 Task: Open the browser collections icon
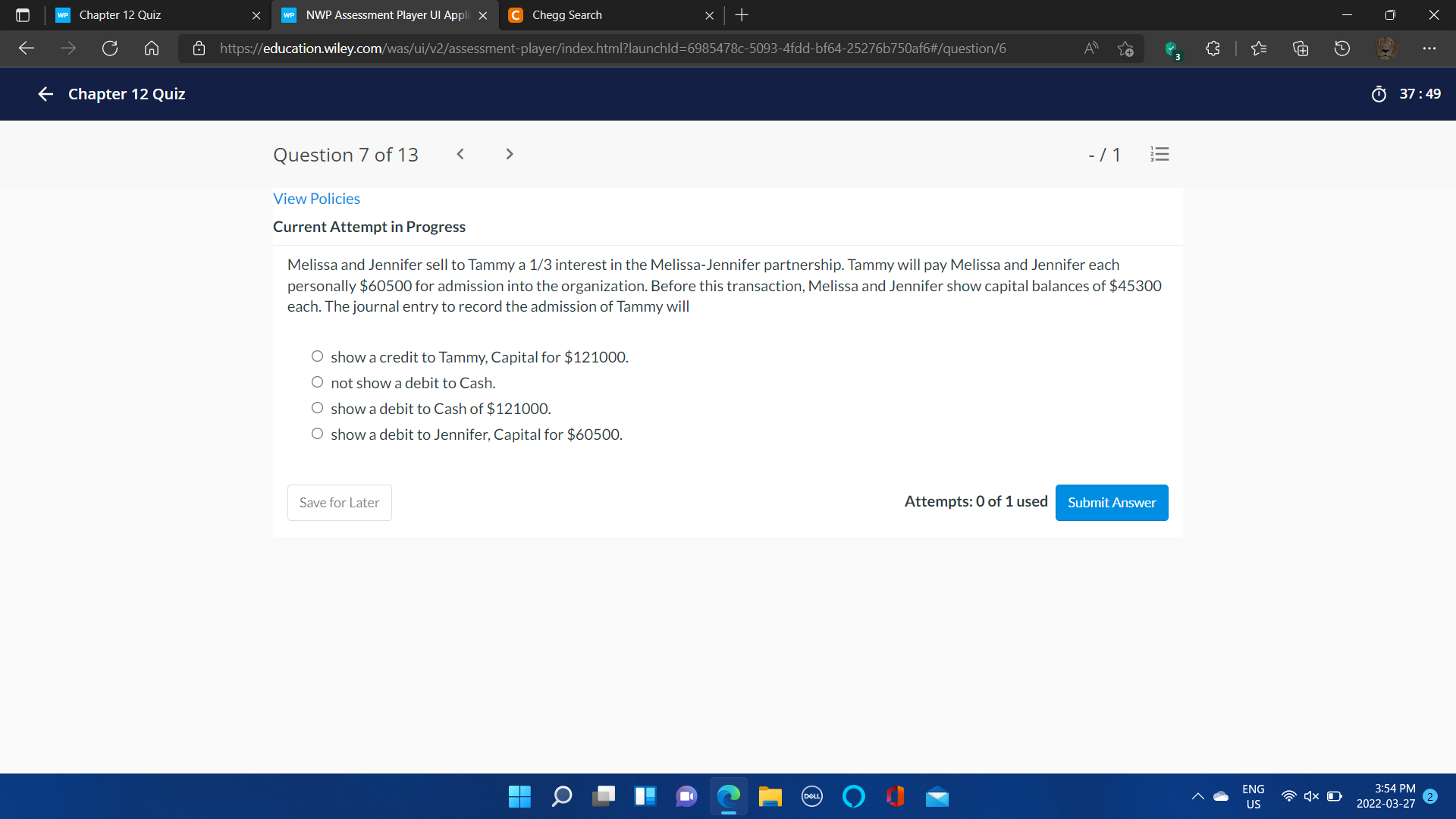[x=1300, y=49]
